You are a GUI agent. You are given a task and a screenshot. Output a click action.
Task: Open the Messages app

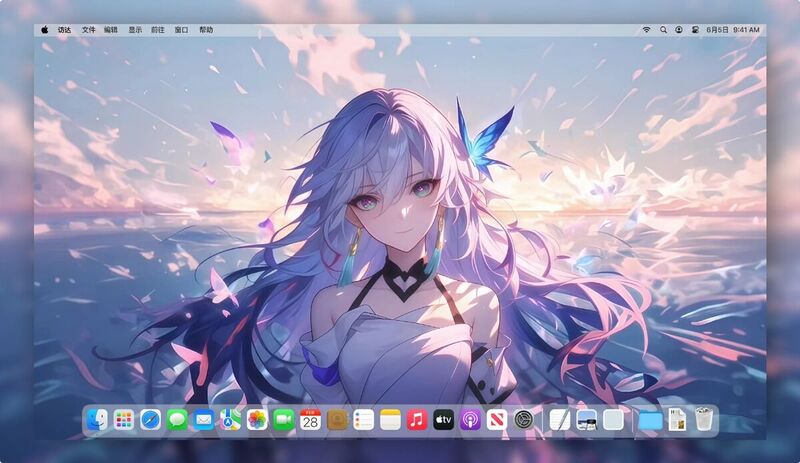coord(177,420)
